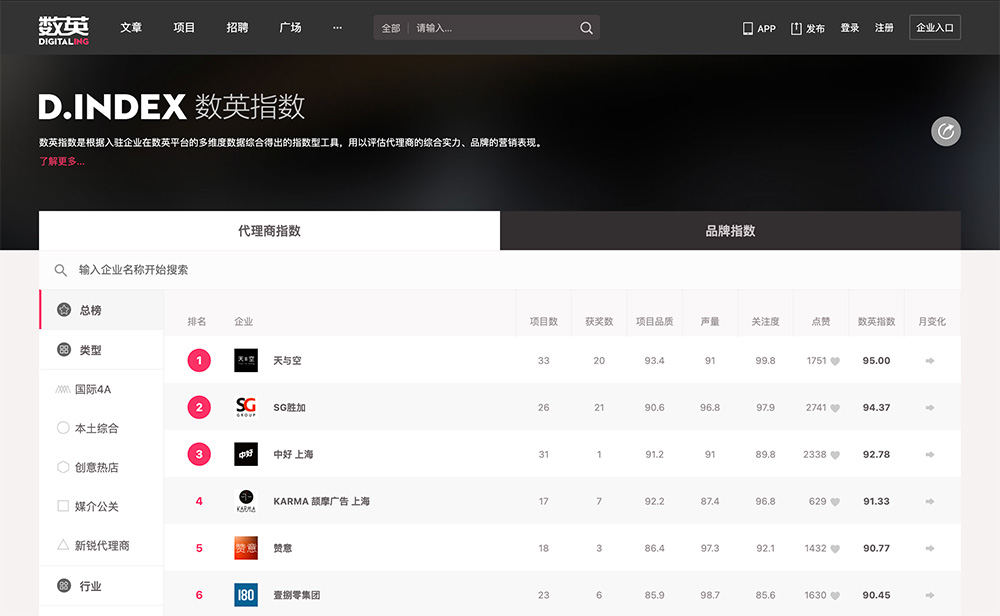Click monthly change arrow for 中好 上海
The width and height of the screenshot is (1000, 616).
click(930, 455)
